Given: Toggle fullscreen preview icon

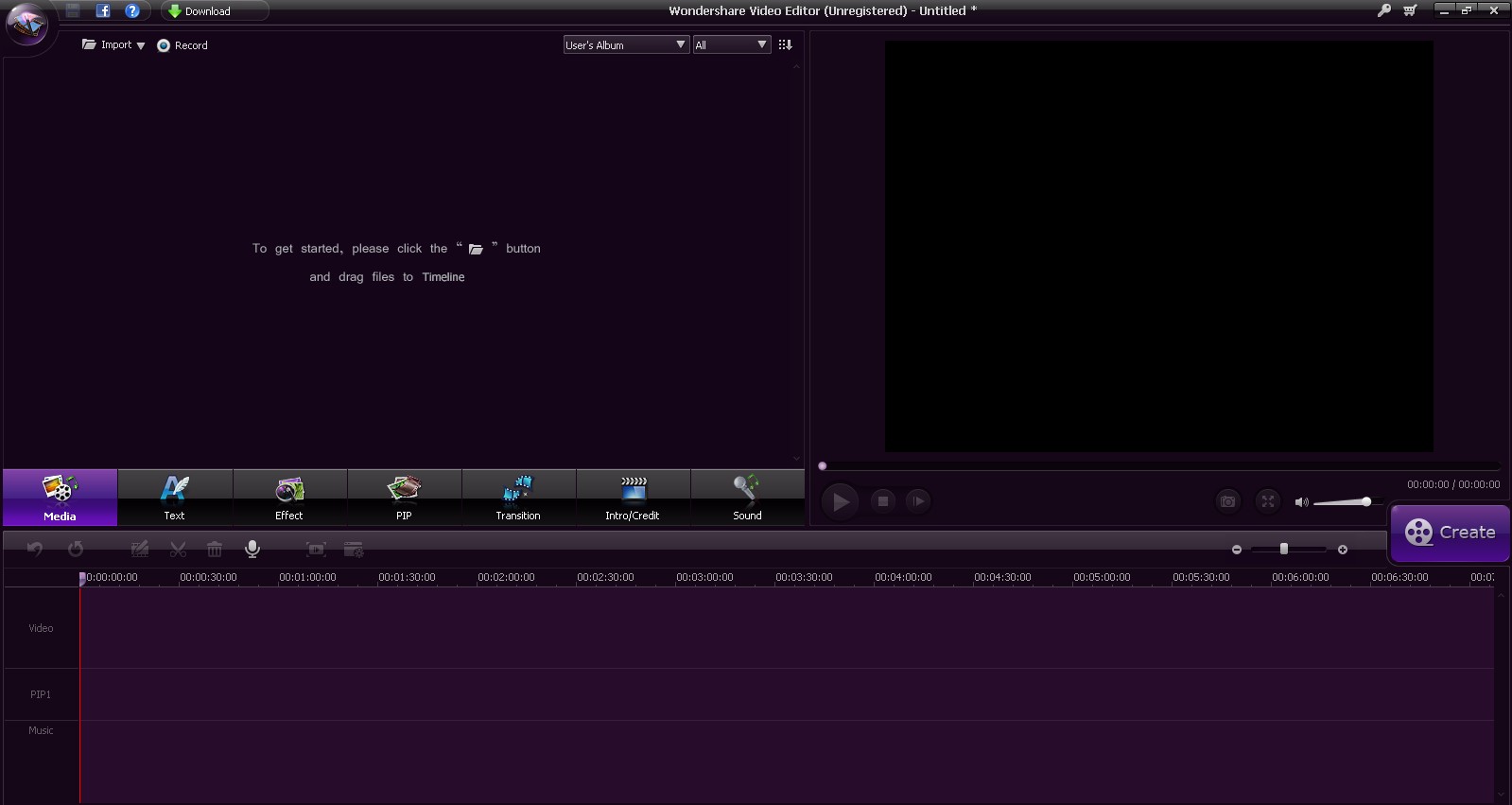Looking at the screenshot, I should click(1268, 501).
